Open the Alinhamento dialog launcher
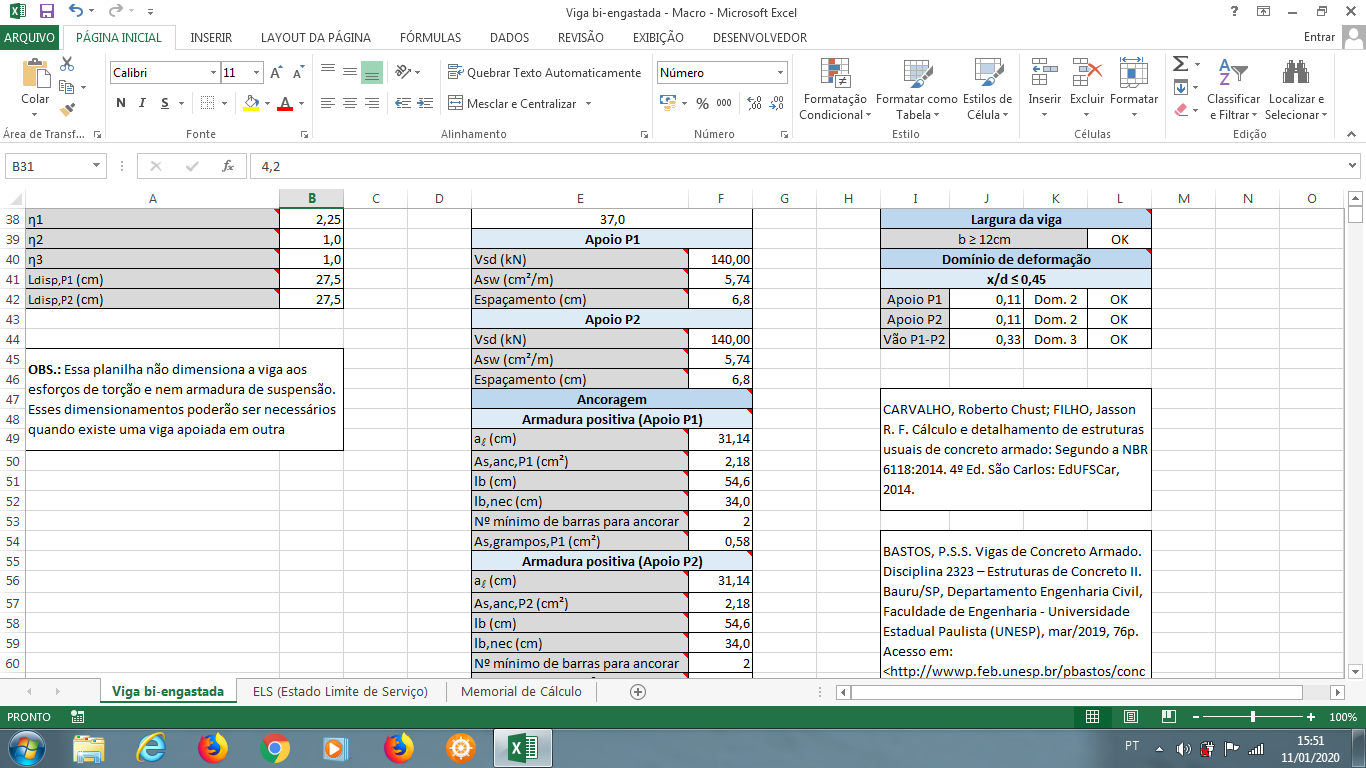 (x=647, y=134)
